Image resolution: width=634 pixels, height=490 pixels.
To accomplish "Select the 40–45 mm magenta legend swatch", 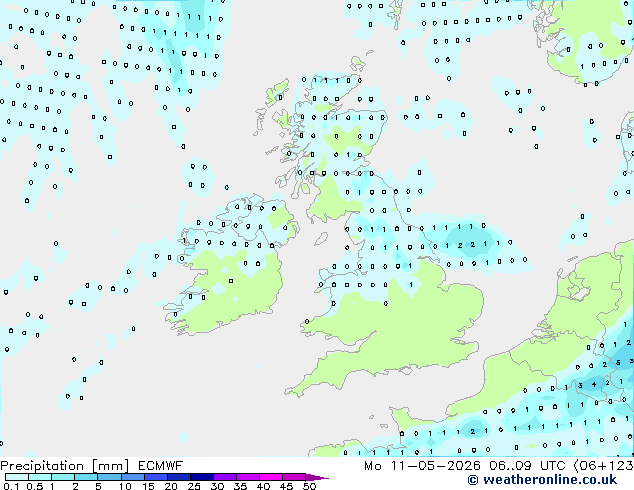I will pos(271,477).
